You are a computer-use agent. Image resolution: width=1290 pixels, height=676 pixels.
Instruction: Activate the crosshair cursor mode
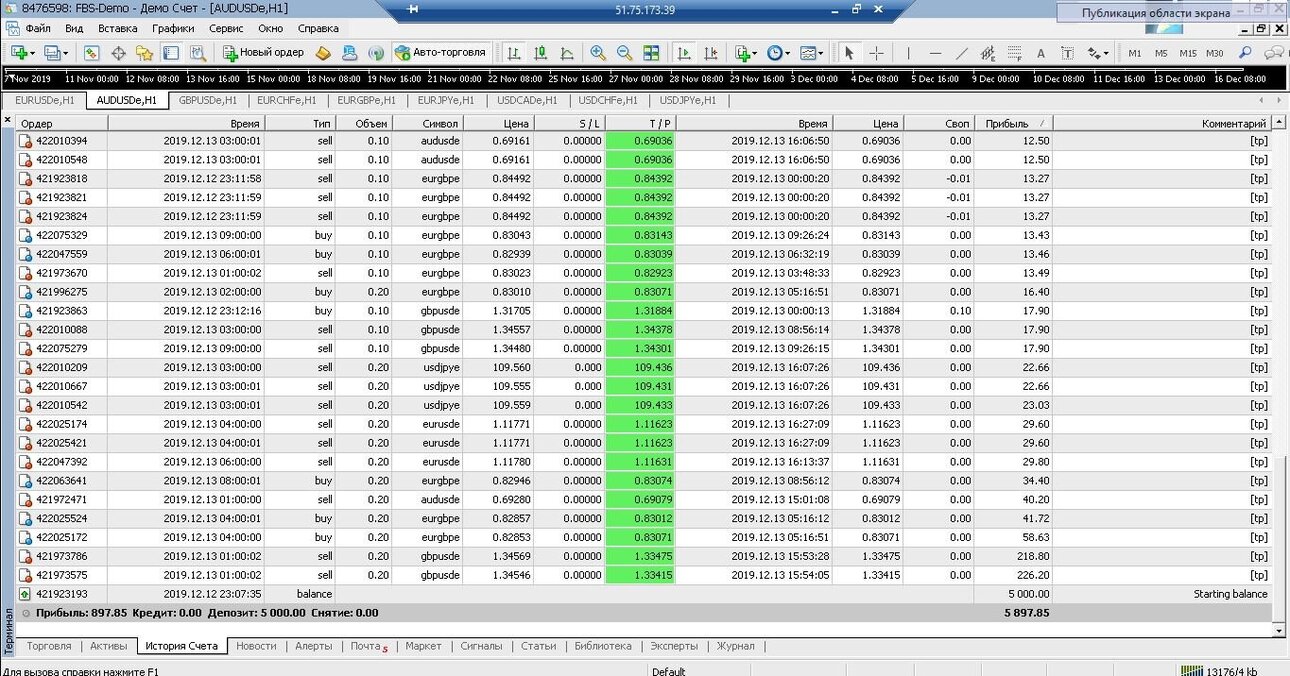coord(876,53)
